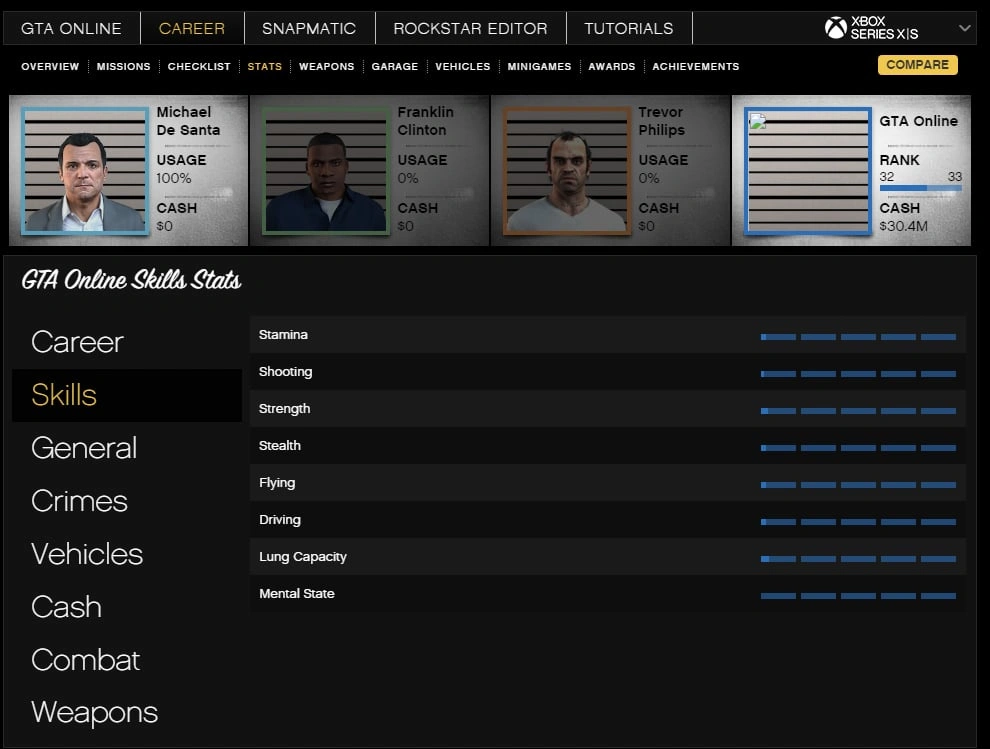Go to the GTA ONLINE section

point(70,28)
